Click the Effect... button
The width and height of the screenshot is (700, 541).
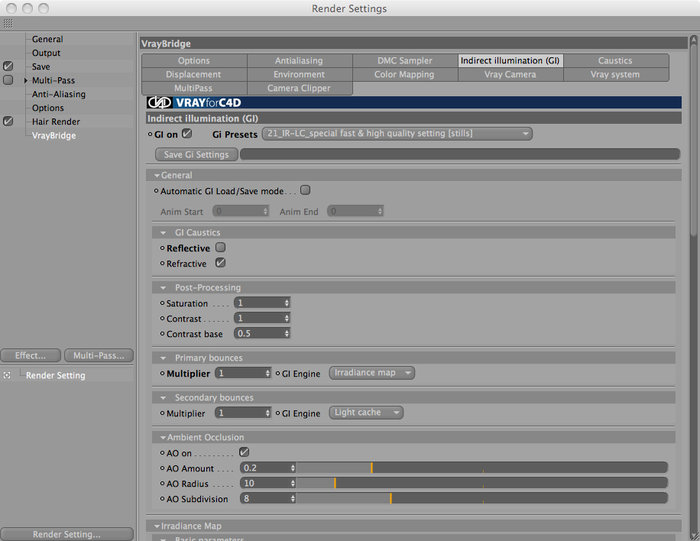(30, 356)
